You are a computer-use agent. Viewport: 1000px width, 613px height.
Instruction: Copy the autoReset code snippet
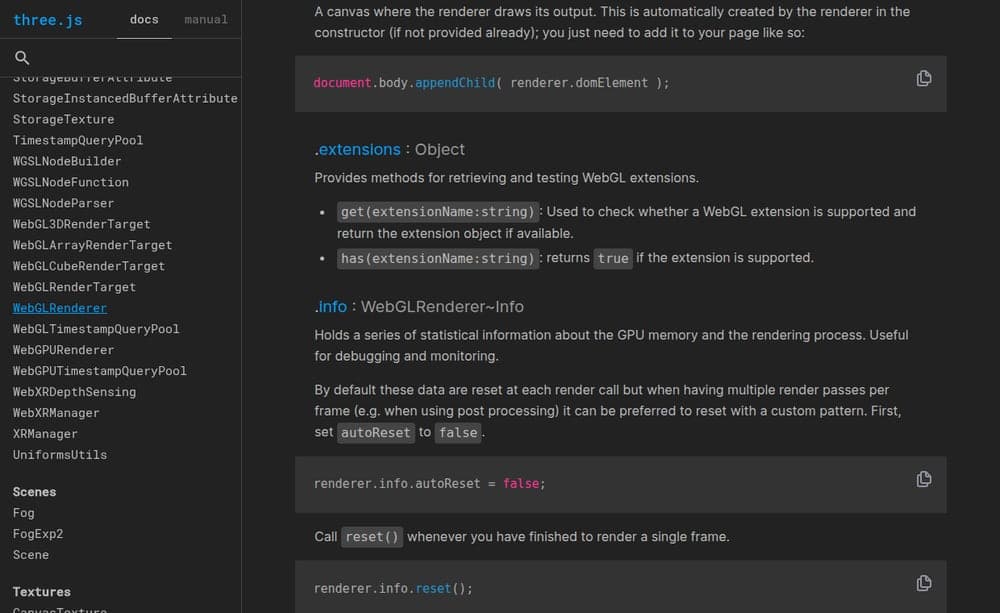click(x=923, y=479)
